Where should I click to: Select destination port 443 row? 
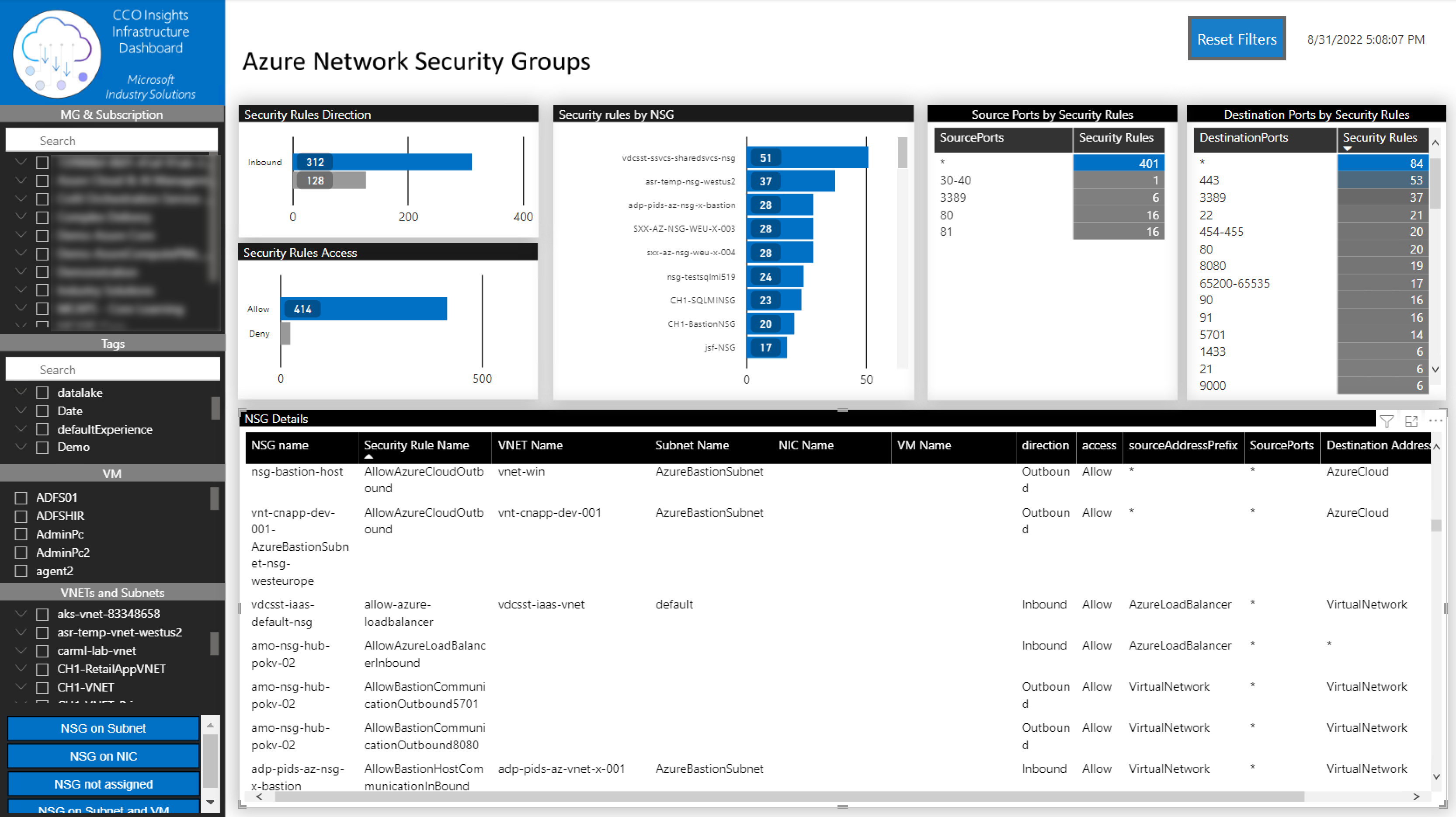(1311, 181)
